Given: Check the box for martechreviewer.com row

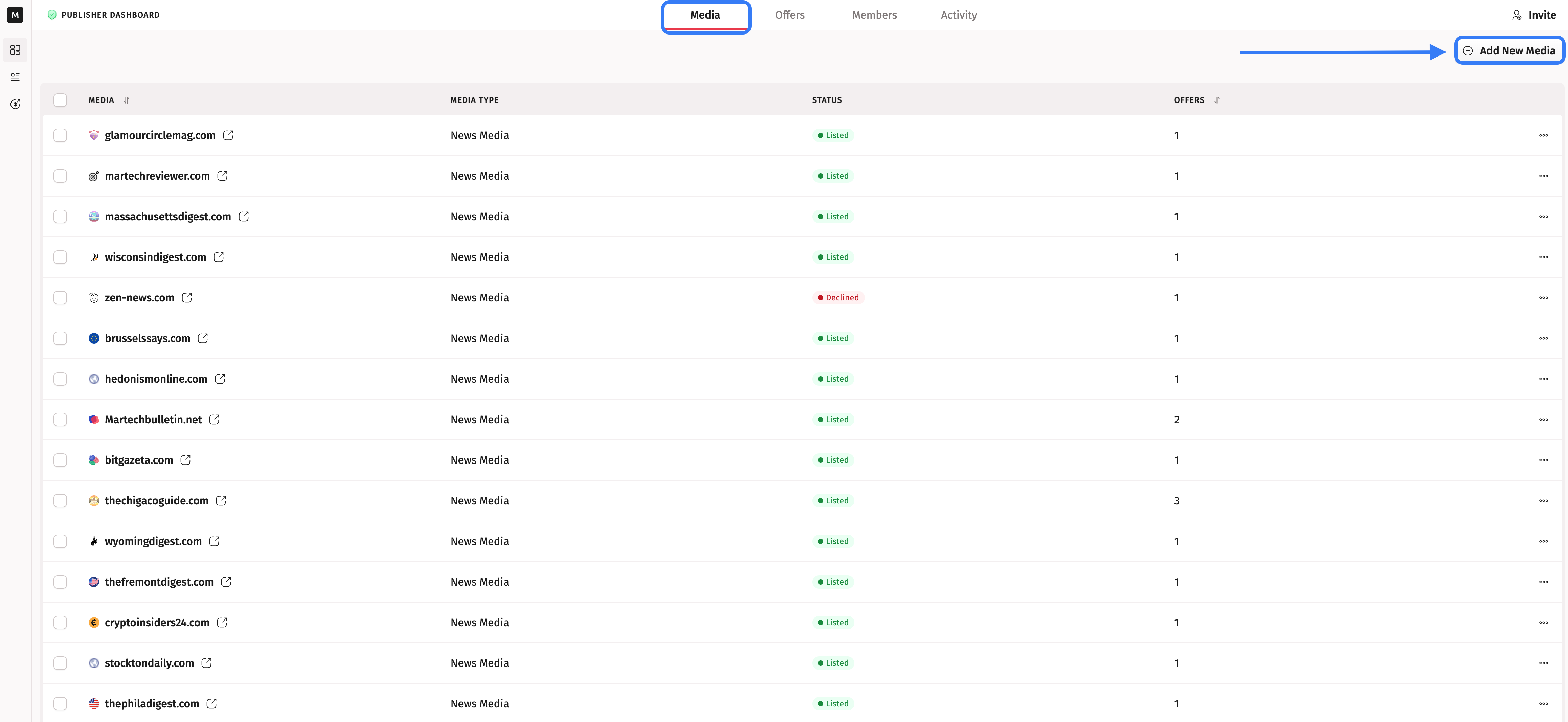Looking at the screenshot, I should [x=60, y=176].
